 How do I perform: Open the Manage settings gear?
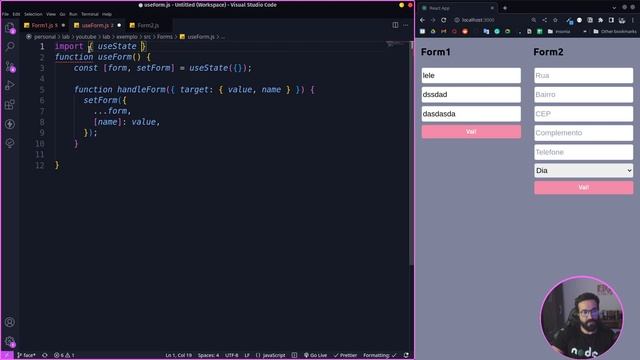[10, 341]
